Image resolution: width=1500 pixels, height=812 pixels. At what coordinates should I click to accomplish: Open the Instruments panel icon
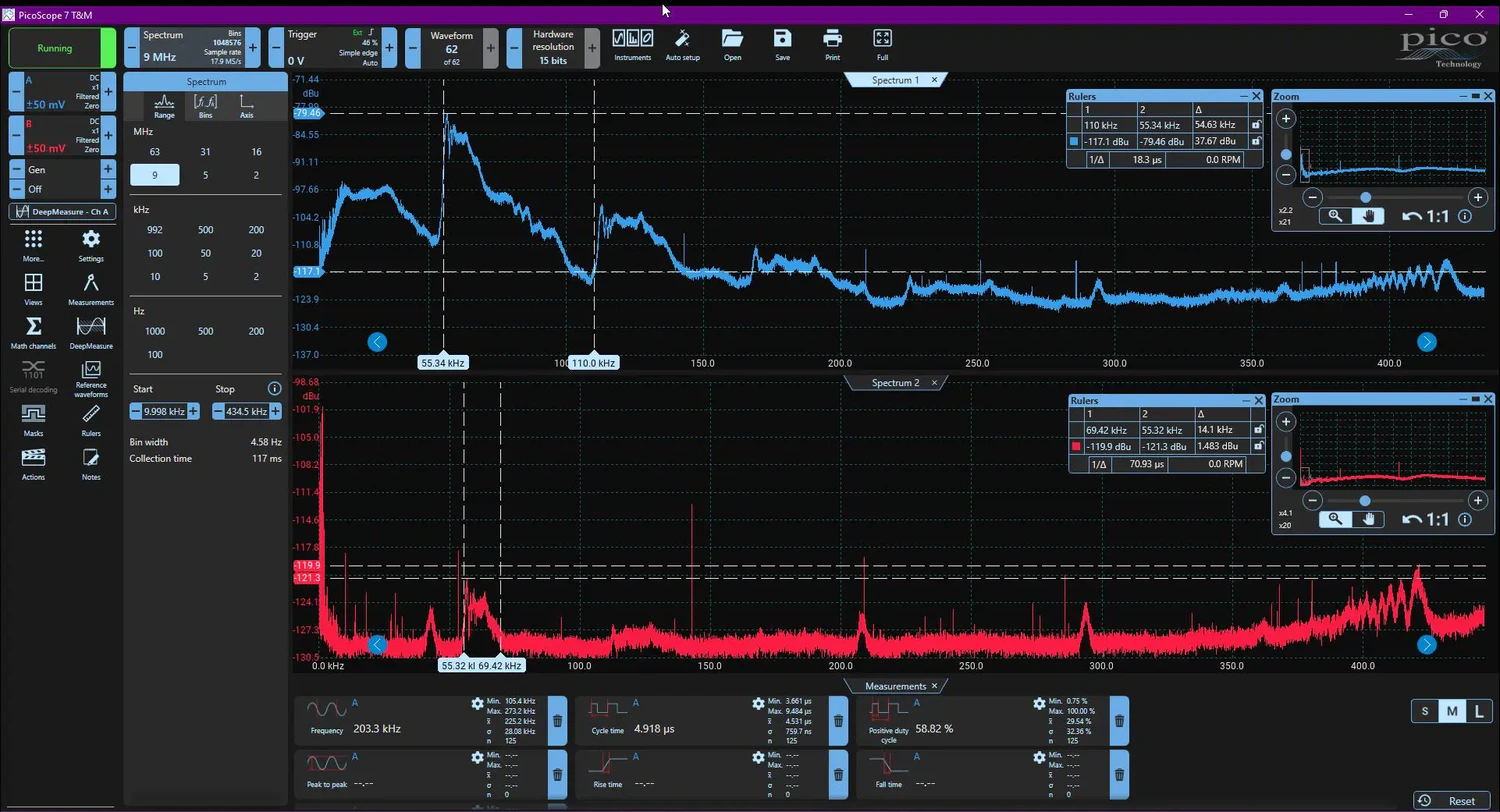632,44
